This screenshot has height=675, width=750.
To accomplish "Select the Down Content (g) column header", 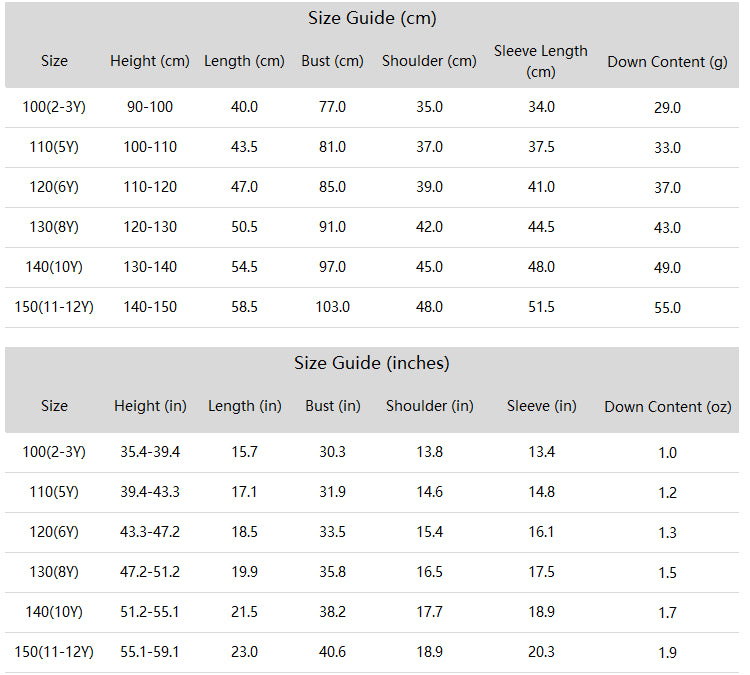I will [667, 62].
